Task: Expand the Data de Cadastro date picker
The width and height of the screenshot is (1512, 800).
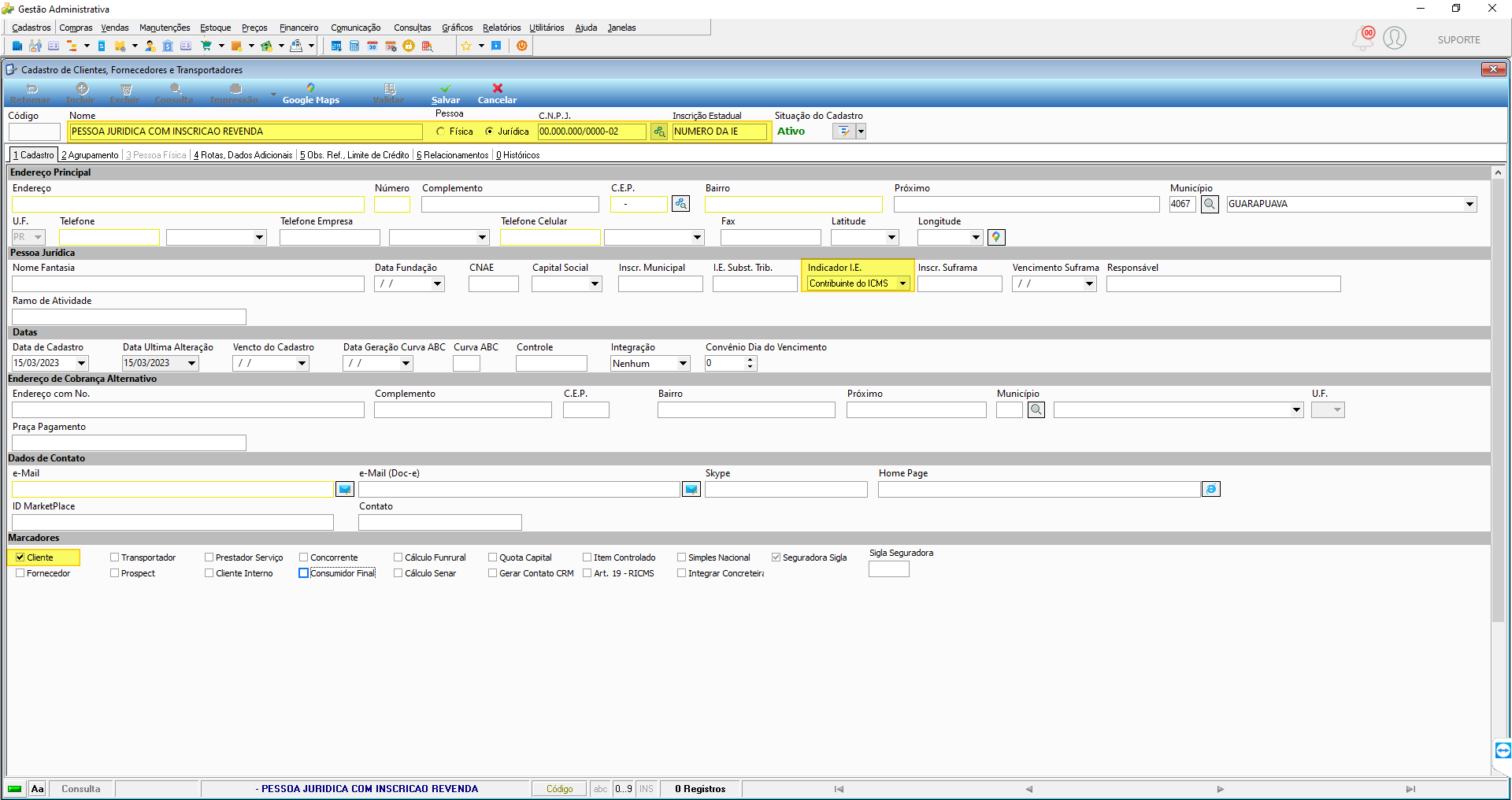Action: click(x=81, y=363)
